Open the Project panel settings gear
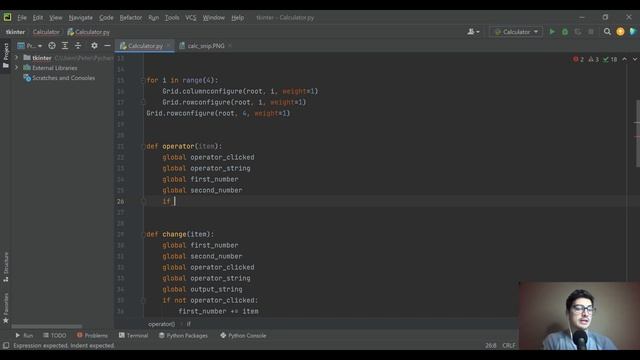 coord(94,46)
